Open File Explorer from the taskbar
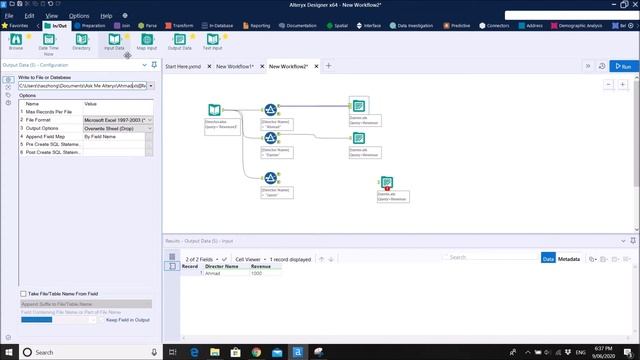This screenshot has width=640, height=360. tap(215, 352)
